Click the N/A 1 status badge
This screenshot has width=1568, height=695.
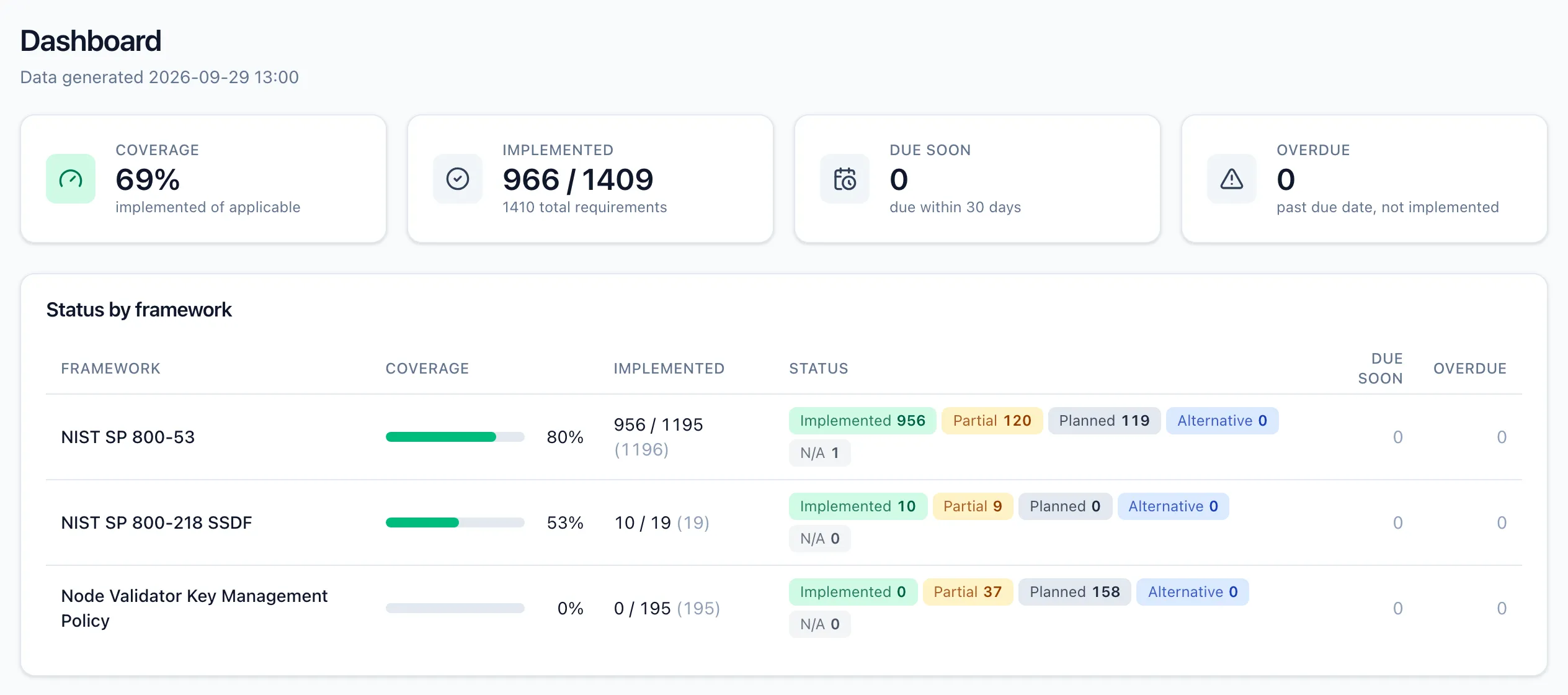[x=819, y=453]
